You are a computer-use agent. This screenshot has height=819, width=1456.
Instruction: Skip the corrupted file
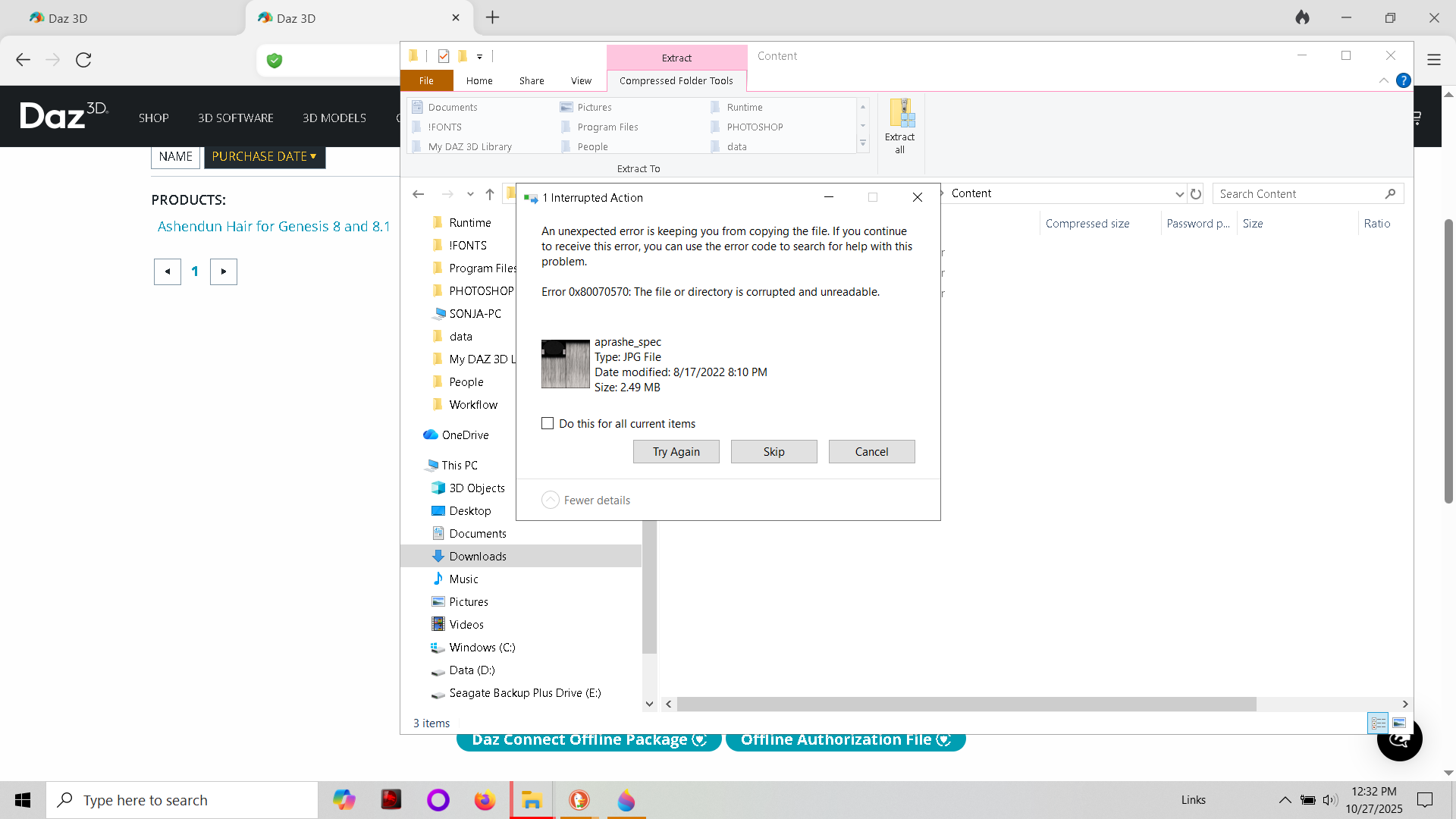pyautogui.click(x=773, y=452)
